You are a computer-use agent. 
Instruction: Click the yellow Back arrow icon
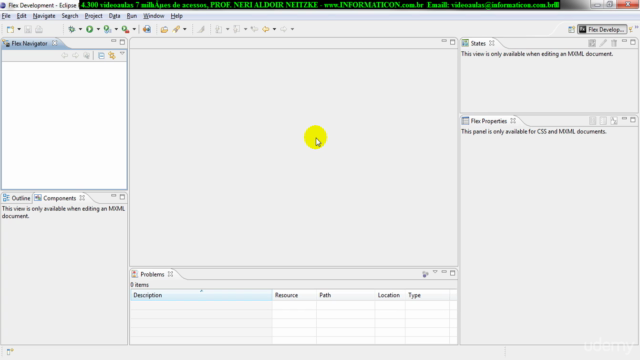point(266,29)
